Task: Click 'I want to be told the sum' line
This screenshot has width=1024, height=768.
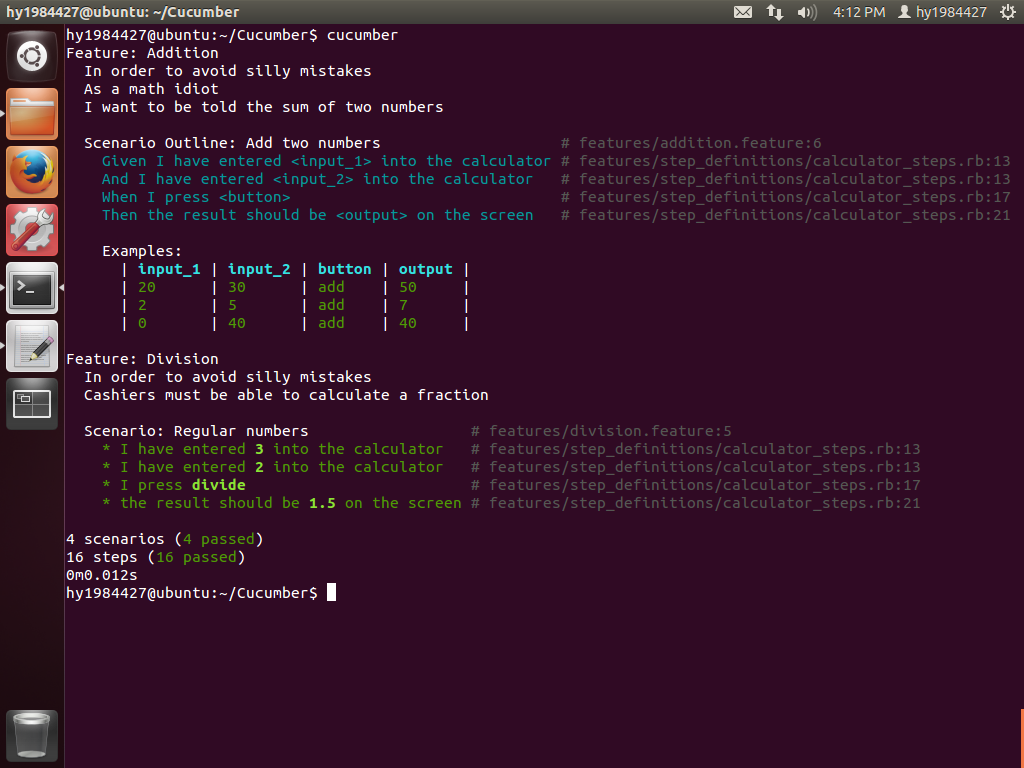Action: point(263,107)
